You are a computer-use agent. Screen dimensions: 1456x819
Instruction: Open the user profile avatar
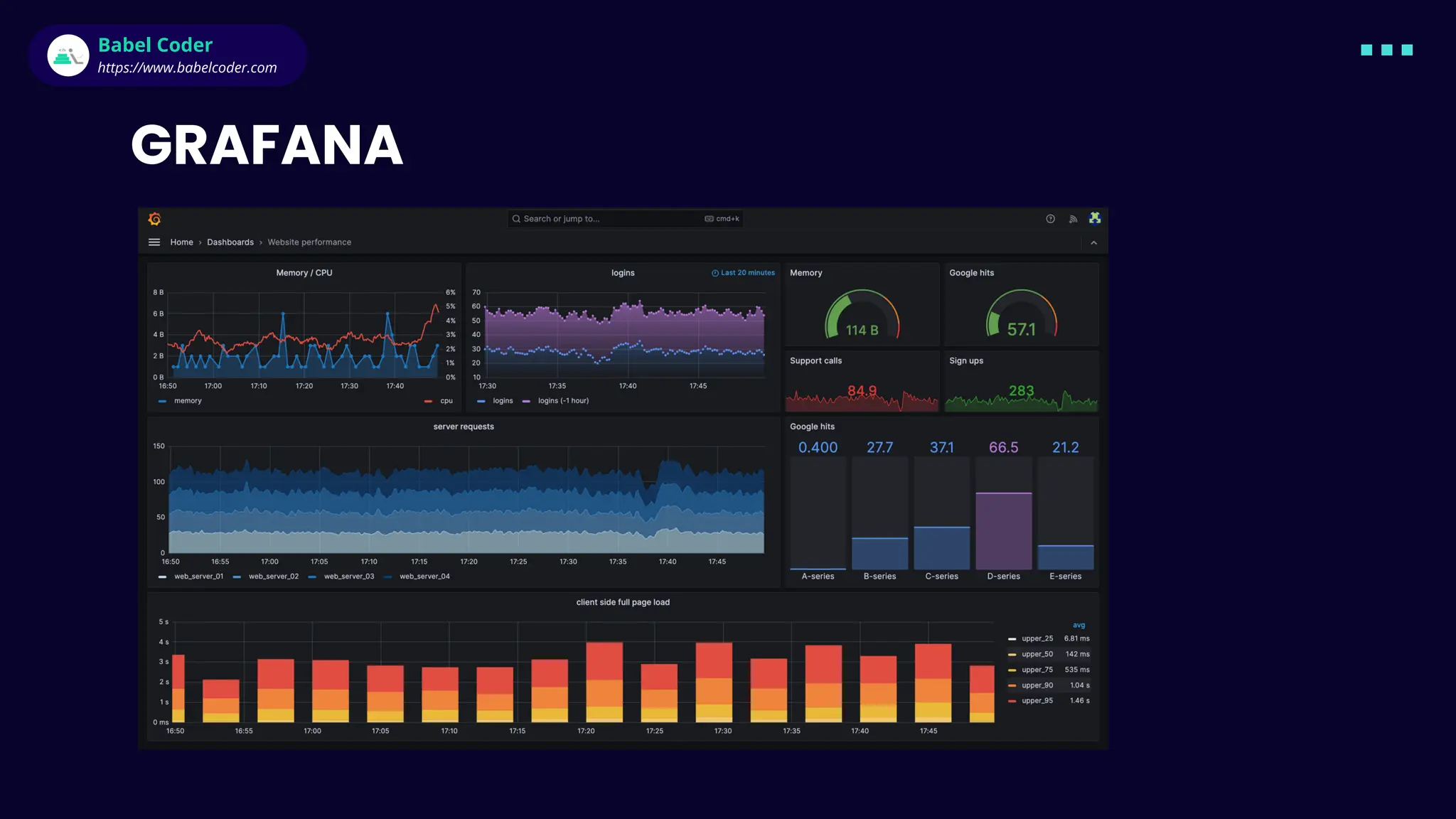pyautogui.click(x=1095, y=218)
